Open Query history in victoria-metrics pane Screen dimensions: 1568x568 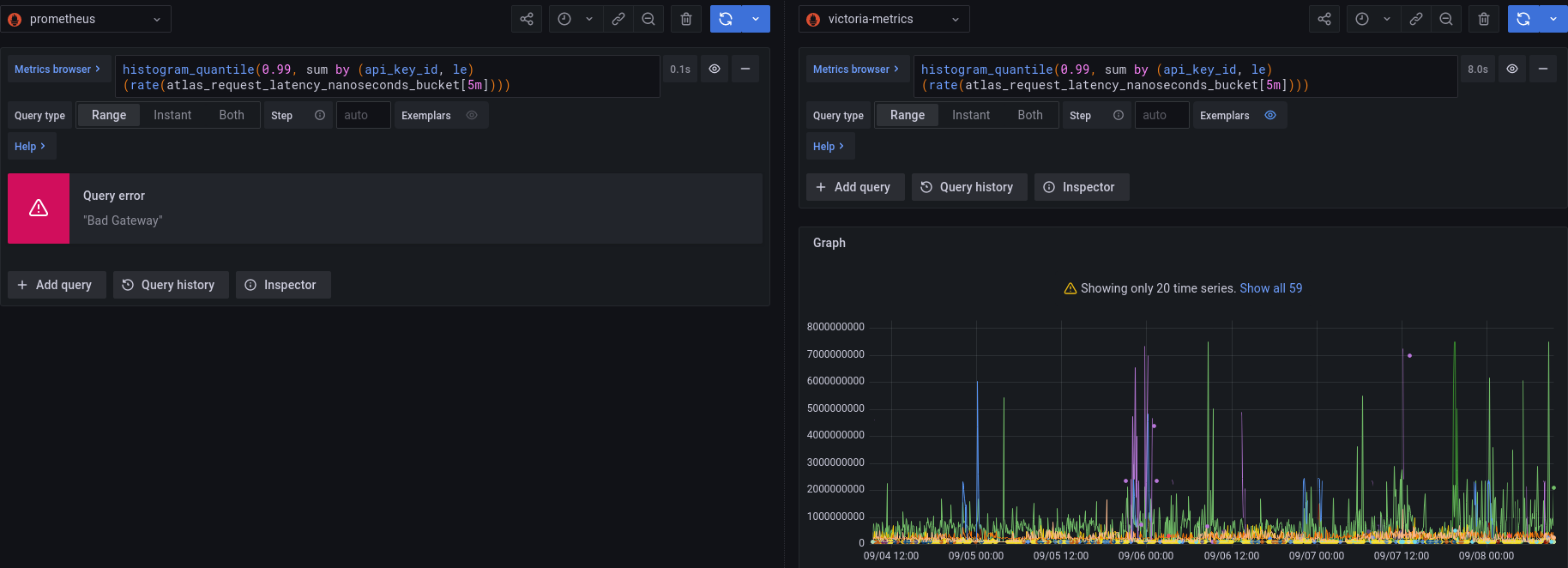(x=969, y=187)
